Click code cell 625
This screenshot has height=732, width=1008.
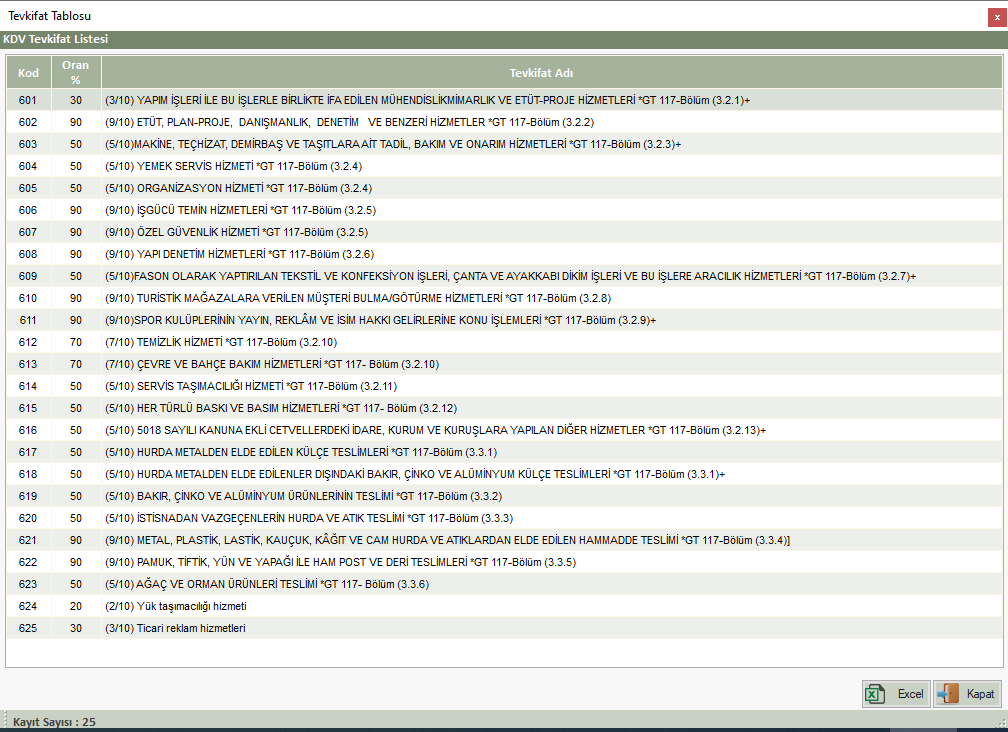(28, 628)
